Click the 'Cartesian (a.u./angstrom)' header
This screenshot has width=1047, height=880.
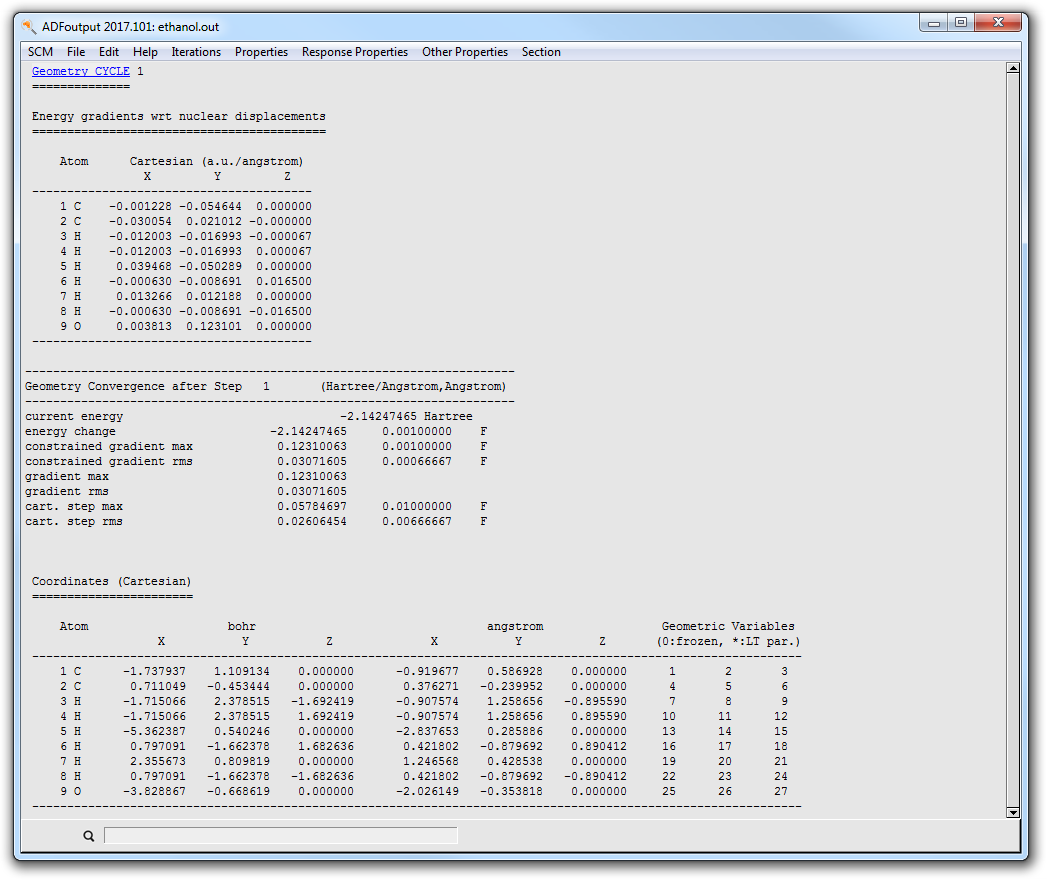coord(216,162)
